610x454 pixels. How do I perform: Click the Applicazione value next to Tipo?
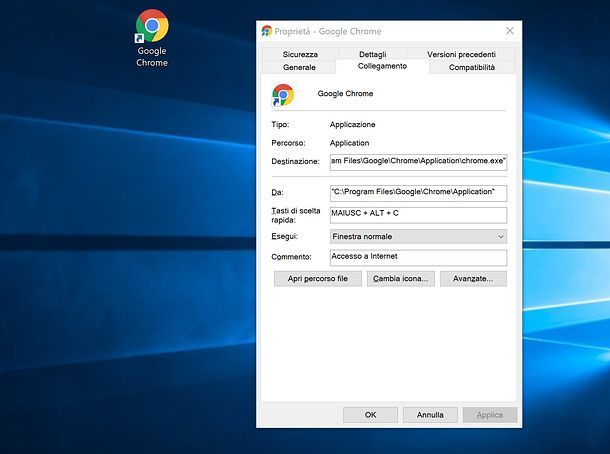pyautogui.click(x=352, y=124)
